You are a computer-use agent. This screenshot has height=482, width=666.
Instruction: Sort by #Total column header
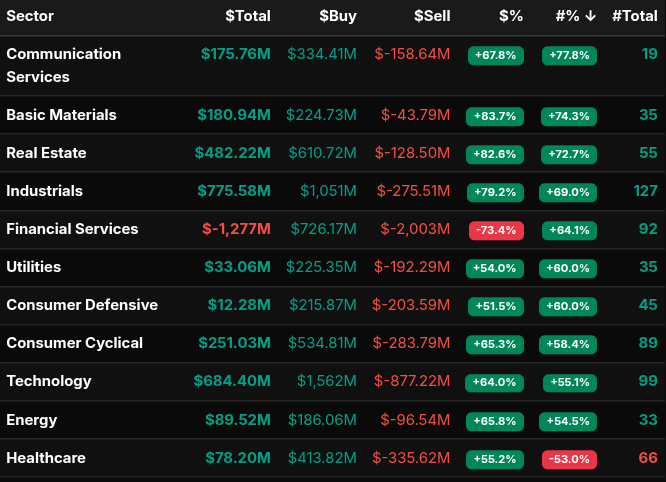[x=634, y=16]
